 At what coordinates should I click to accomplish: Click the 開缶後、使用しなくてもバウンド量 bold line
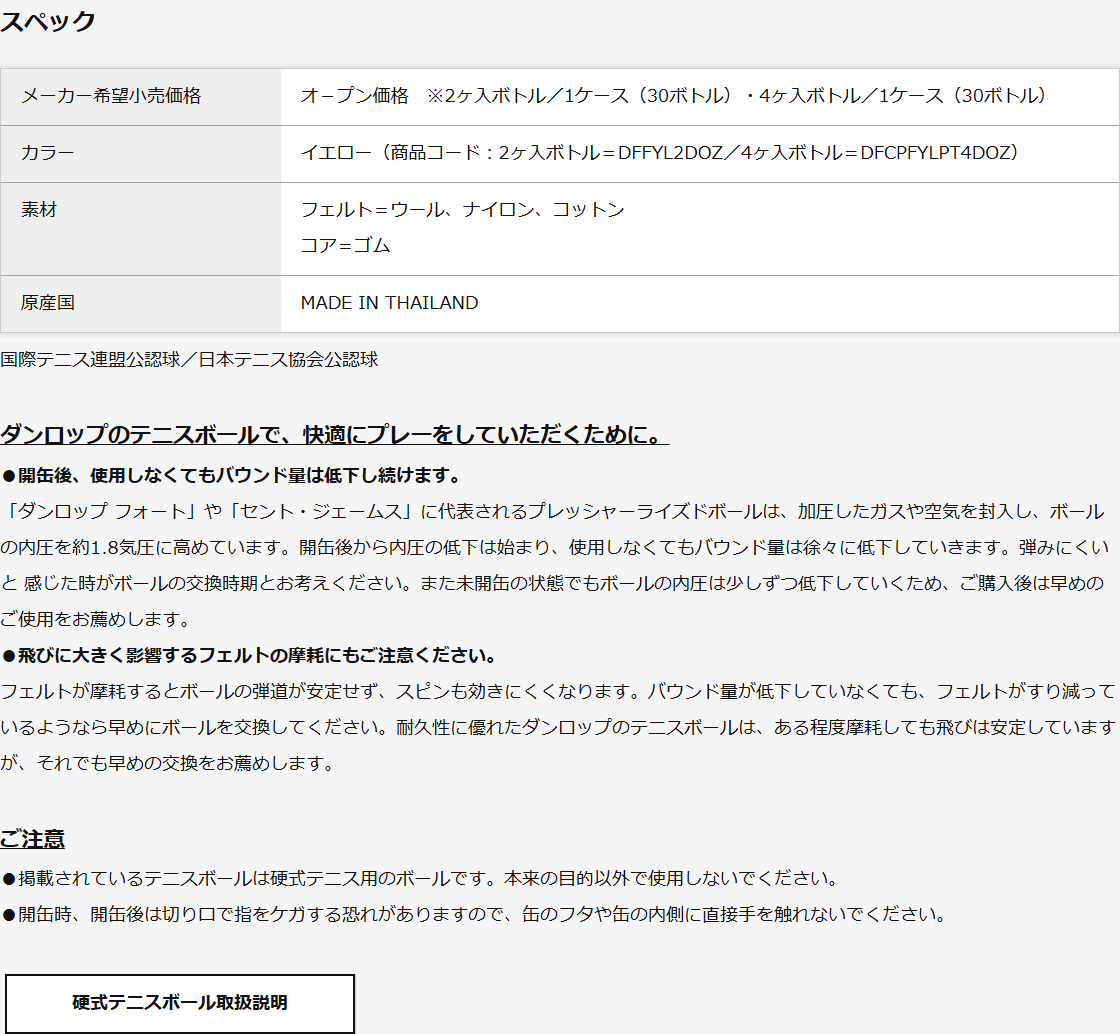(x=232, y=475)
